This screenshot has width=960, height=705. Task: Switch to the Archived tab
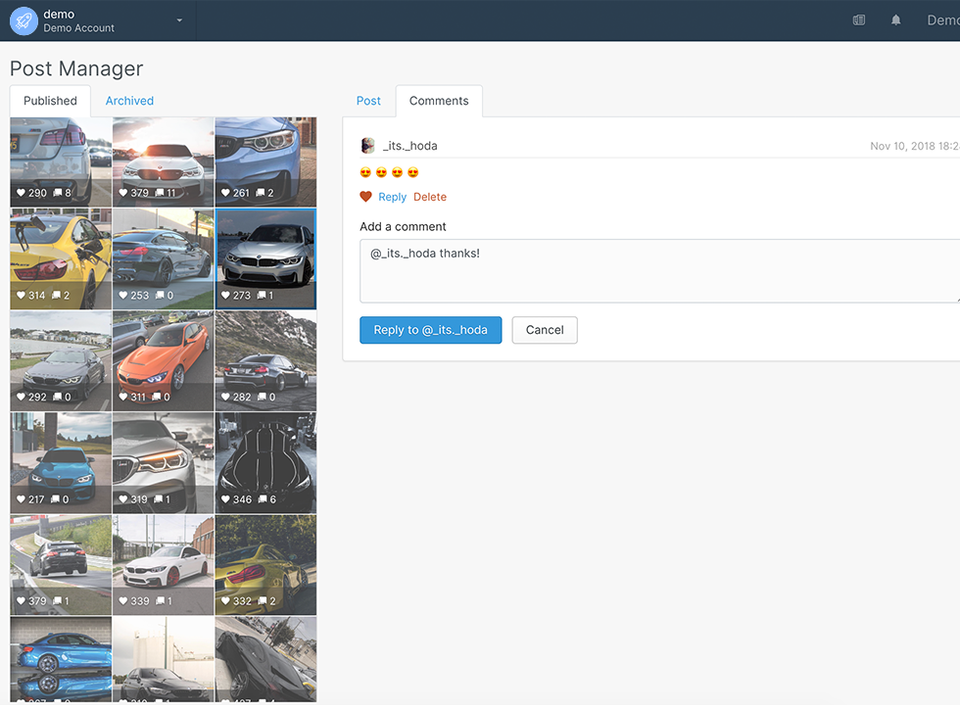129,101
